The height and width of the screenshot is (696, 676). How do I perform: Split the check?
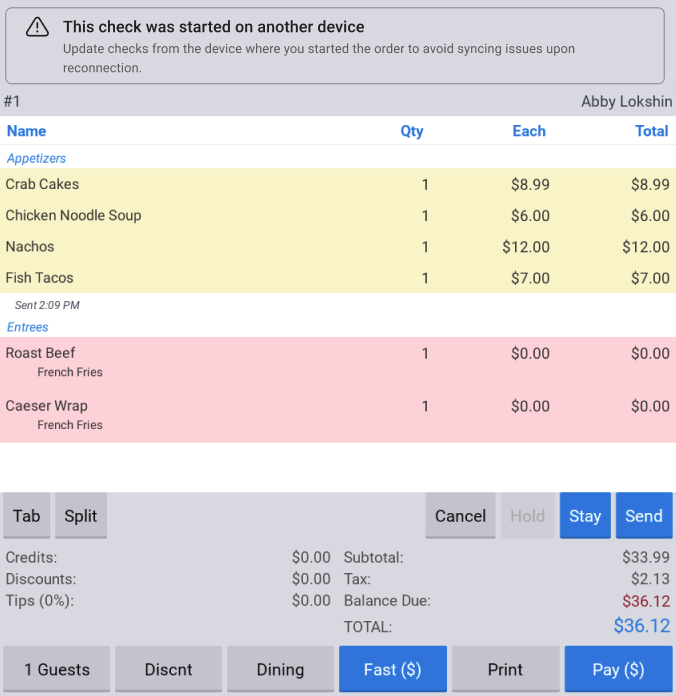pos(81,516)
